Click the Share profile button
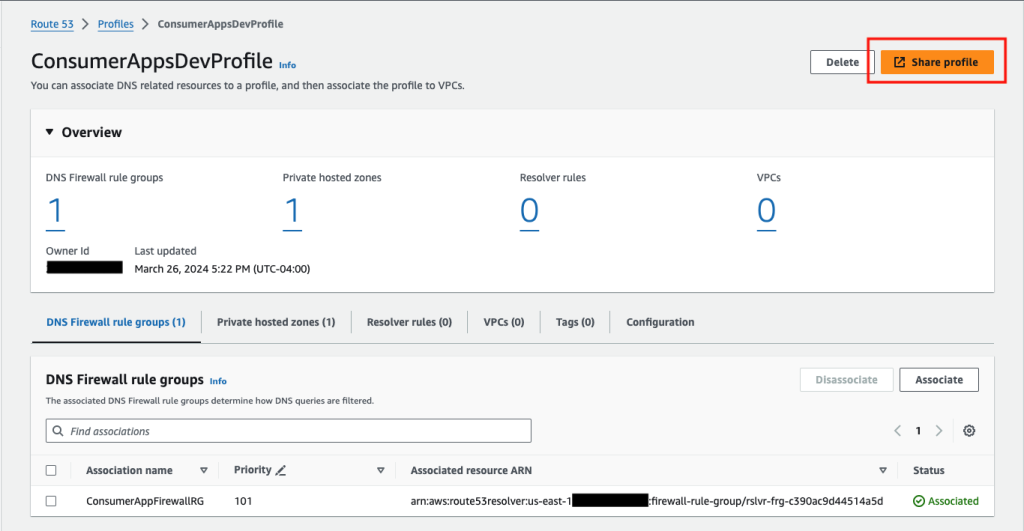This screenshot has width=1024, height=531. [x=937, y=62]
